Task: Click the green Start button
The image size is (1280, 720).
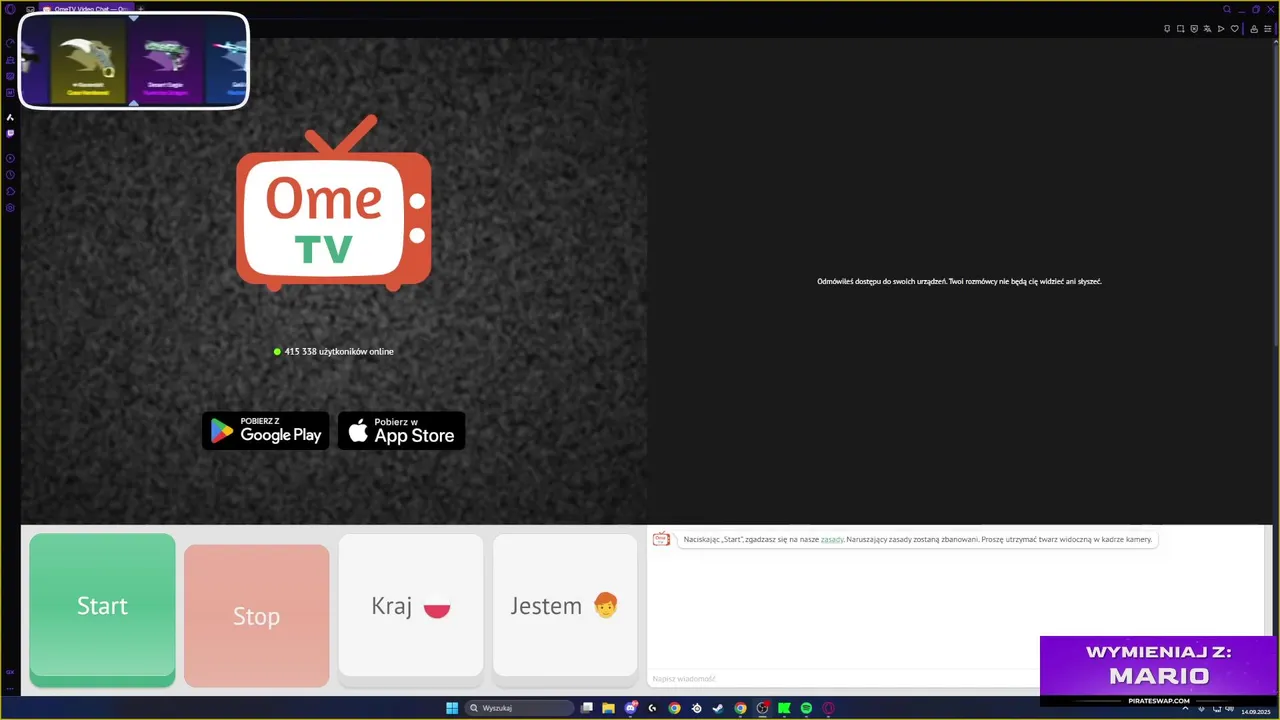Action: [x=102, y=609]
